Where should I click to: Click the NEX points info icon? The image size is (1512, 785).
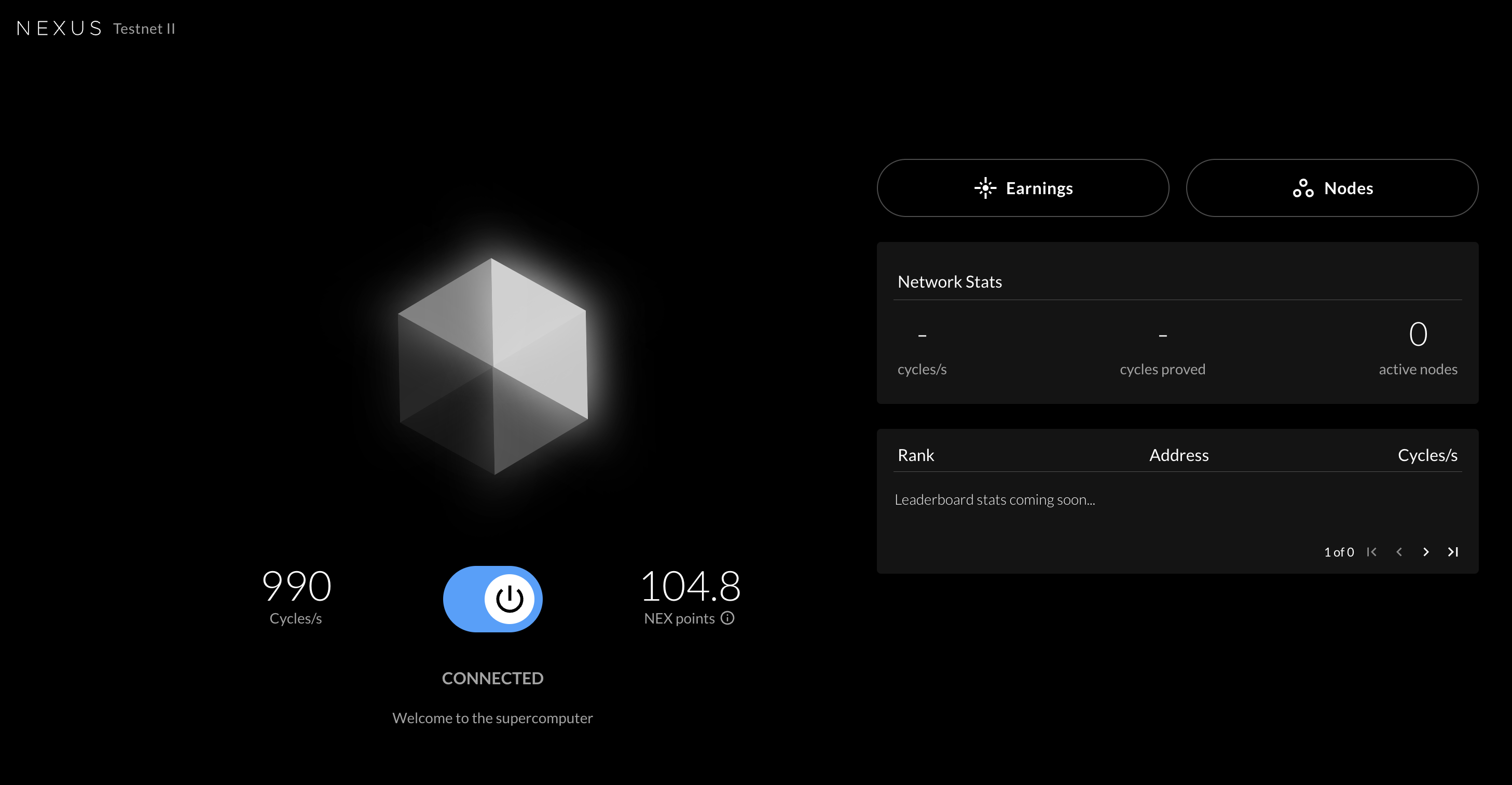(x=727, y=618)
